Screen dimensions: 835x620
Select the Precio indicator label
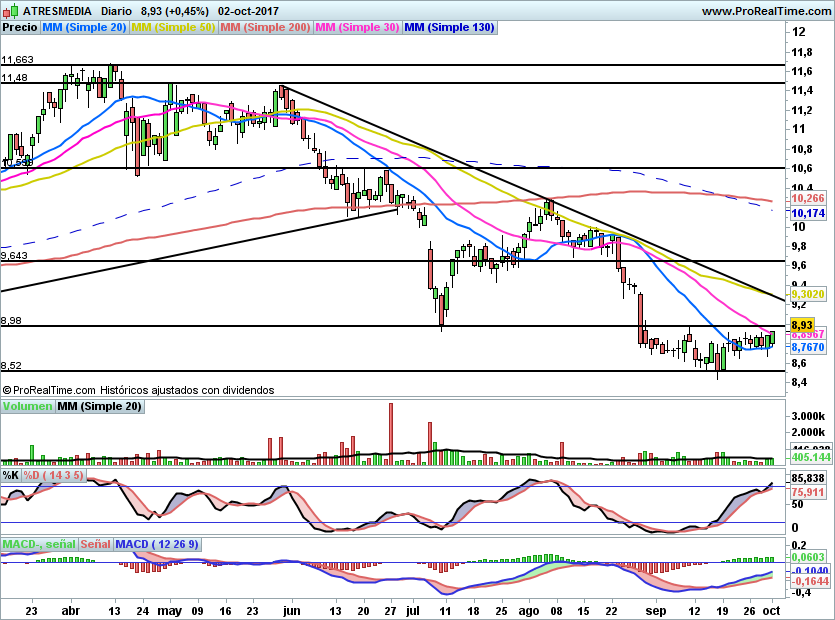(20, 27)
